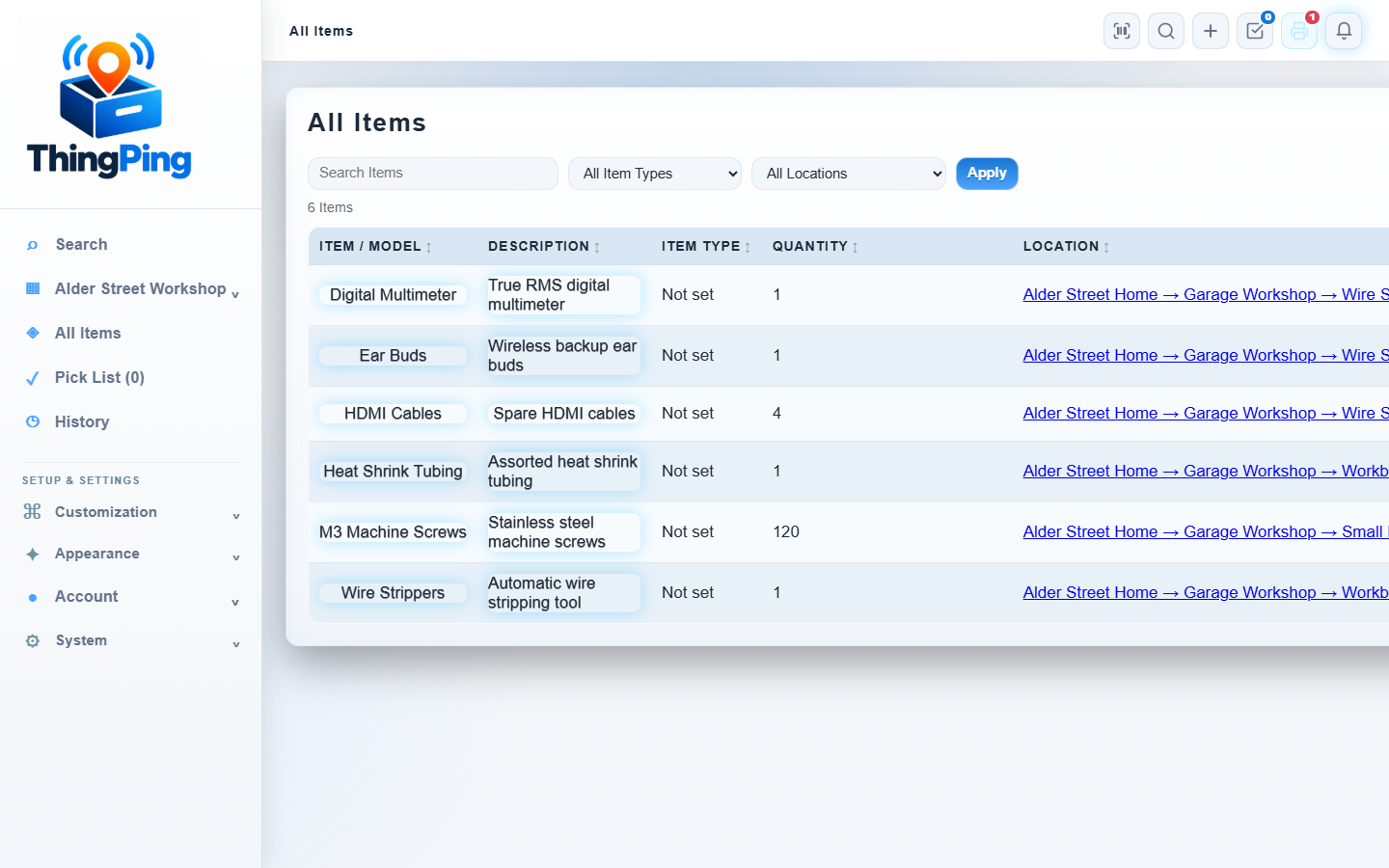Screen dimensions: 1389x868
Task: Click the 'Spare HDMI cables' description
Action: [564, 414]
